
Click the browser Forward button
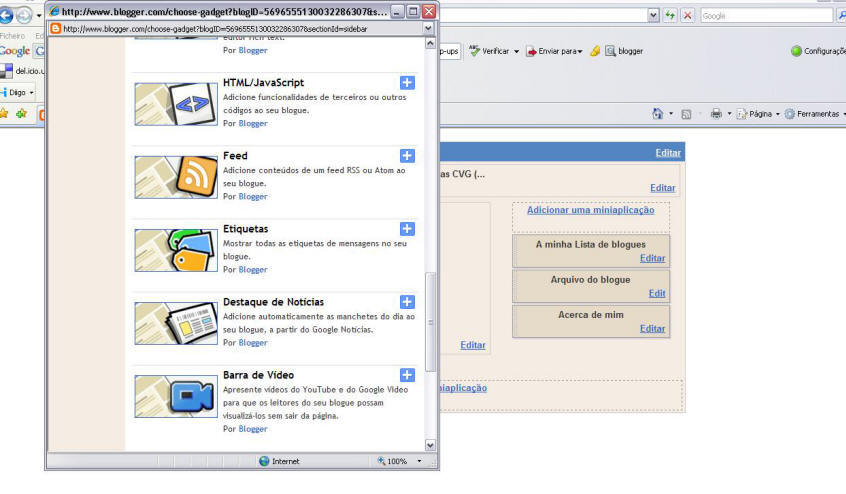24,16
